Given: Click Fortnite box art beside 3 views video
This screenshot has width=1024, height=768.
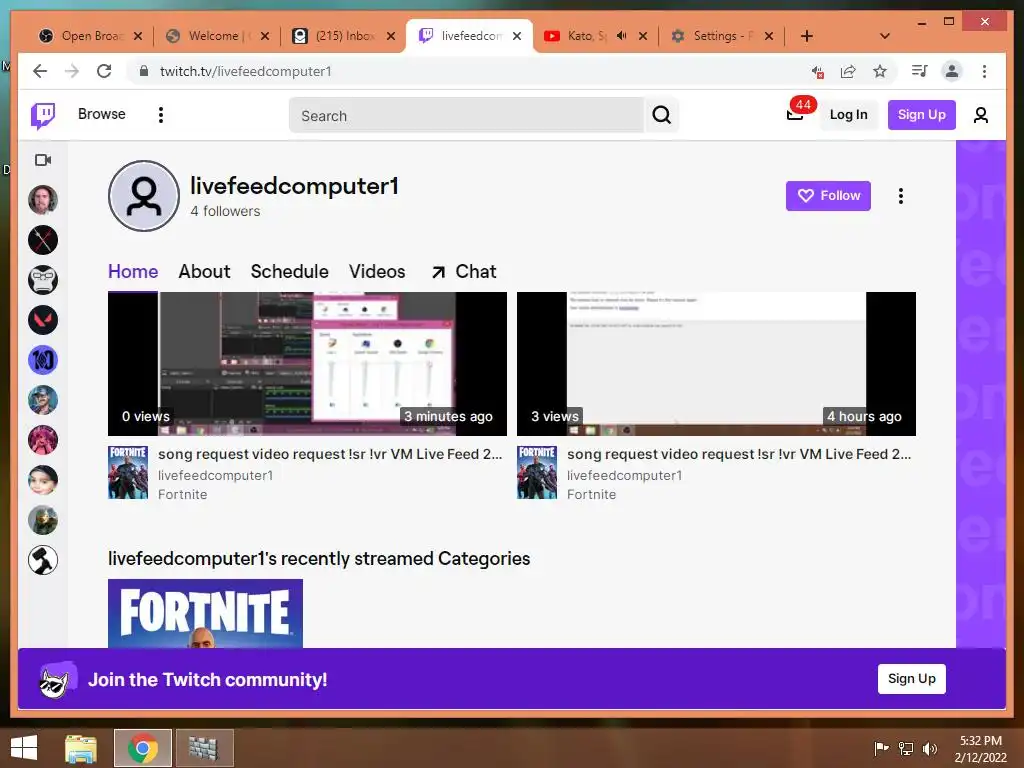Looking at the screenshot, I should coord(537,473).
